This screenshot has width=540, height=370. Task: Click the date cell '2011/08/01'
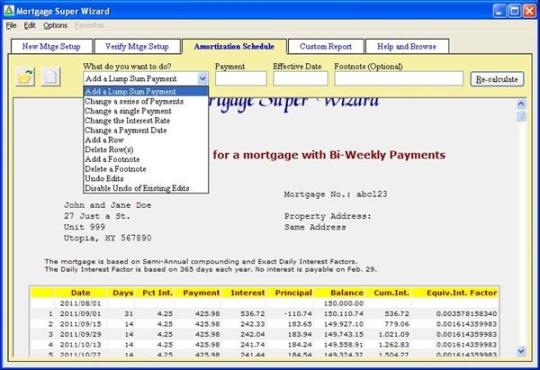80,303
